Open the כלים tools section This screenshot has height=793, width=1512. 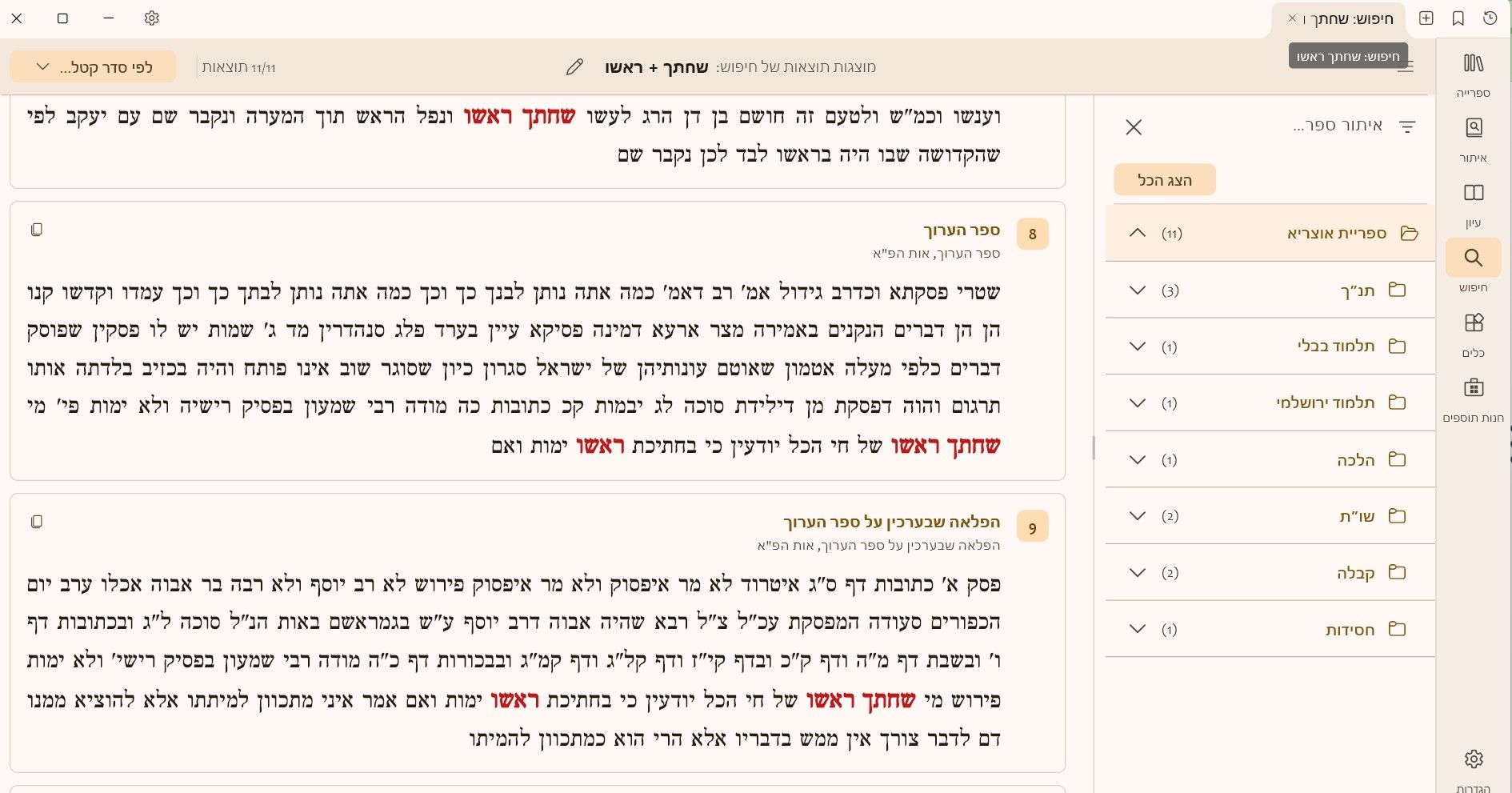[1473, 333]
